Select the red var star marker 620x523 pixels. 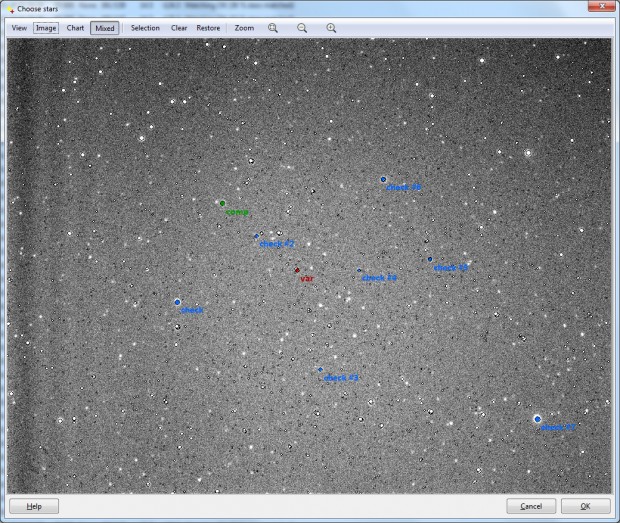click(297, 270)
